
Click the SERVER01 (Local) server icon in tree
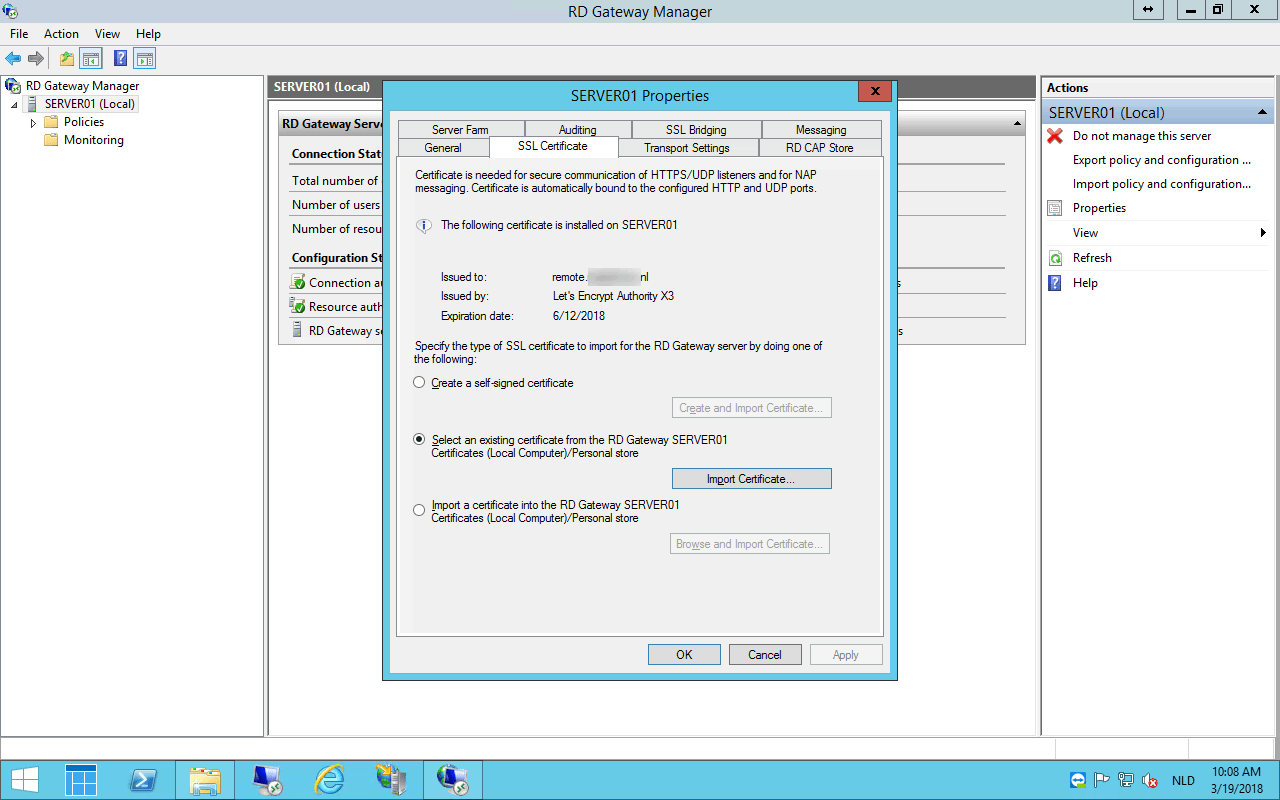point(33,104)
